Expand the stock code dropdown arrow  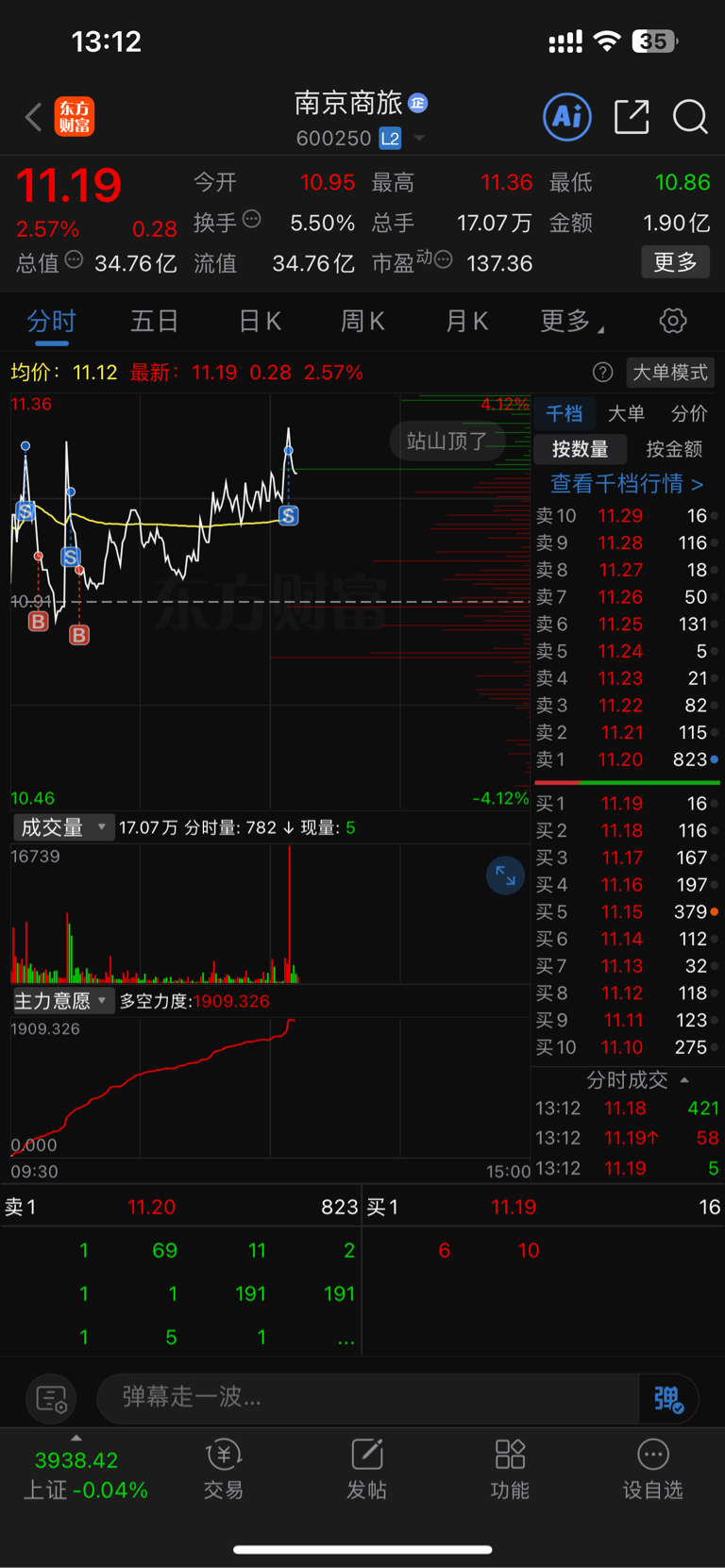(419, 139)
